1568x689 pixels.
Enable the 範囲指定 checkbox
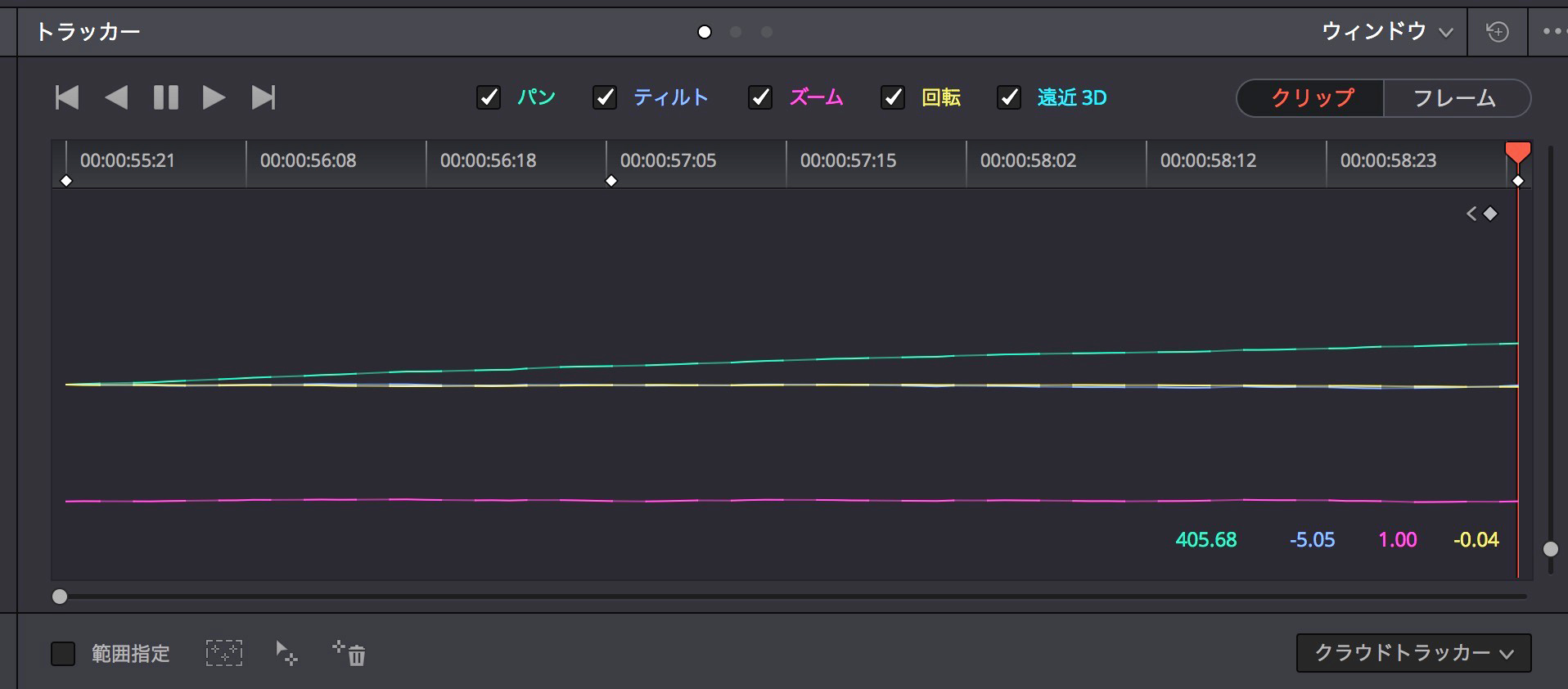(x=63, y=654)
